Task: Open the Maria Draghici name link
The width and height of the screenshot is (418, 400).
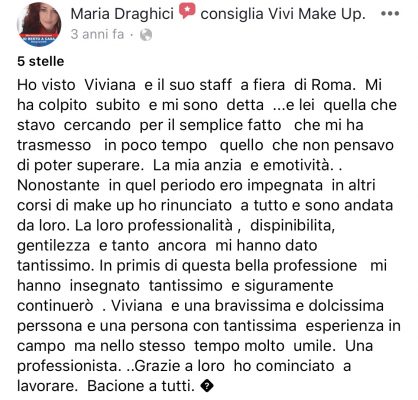Action: pos(122,14)
